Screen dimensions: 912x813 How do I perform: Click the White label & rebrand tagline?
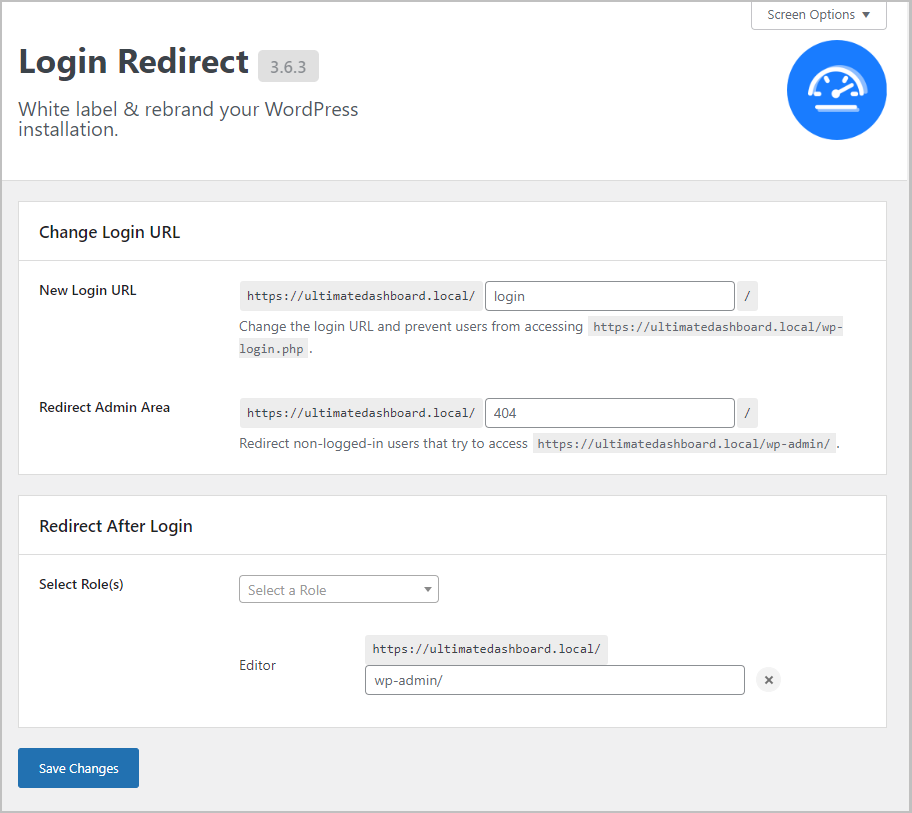point(188,119)
